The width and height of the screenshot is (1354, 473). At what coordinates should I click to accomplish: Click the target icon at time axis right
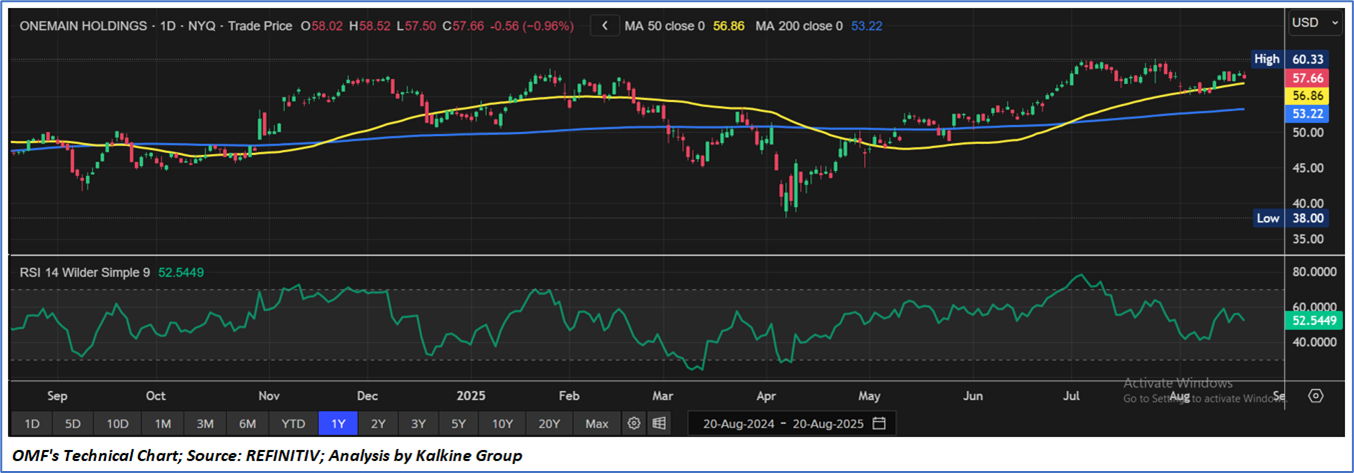click(1316, 396)
